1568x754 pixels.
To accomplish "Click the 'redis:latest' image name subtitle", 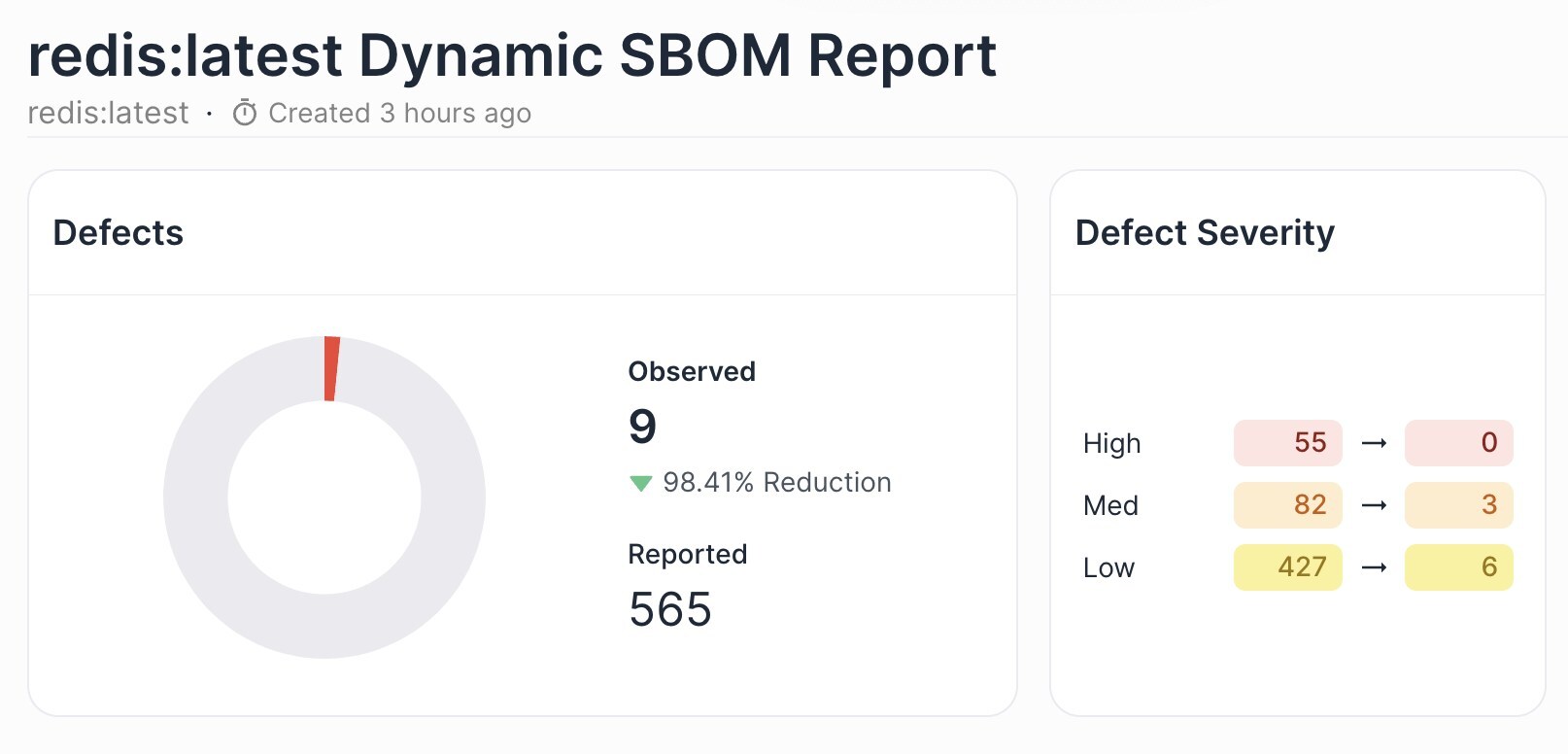I will coord(108,114).
